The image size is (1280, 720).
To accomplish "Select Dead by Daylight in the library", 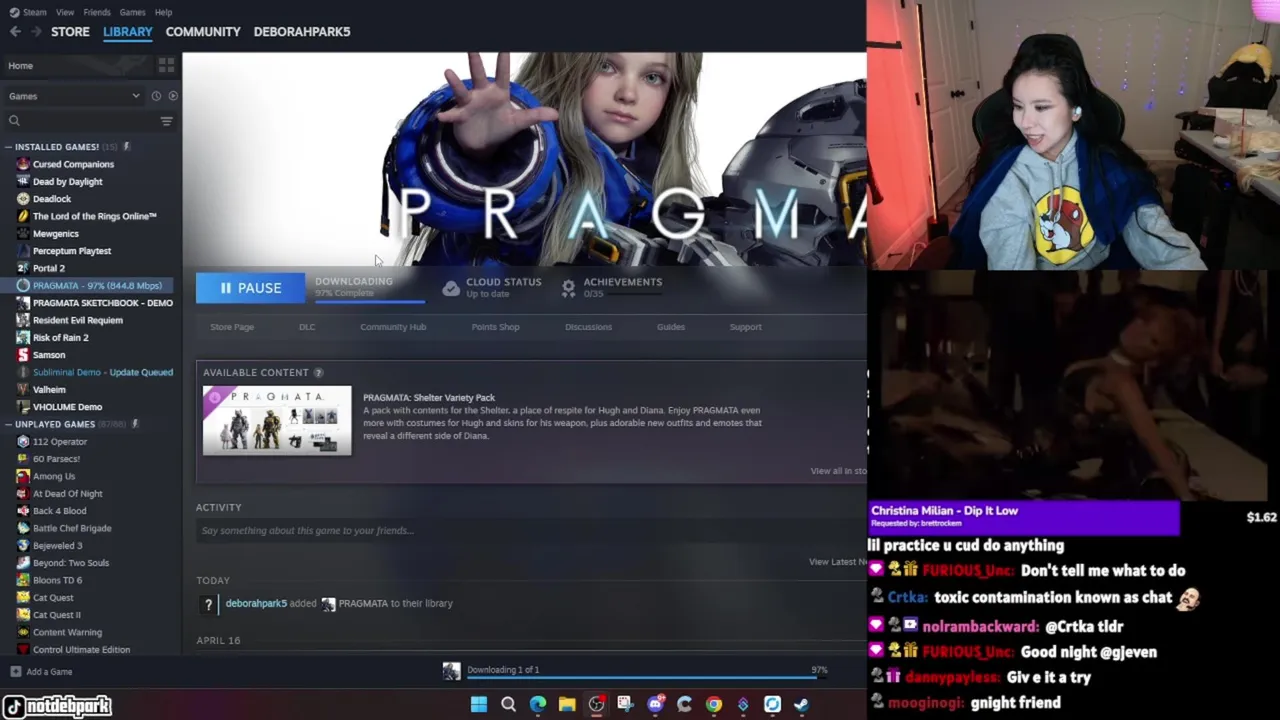I will 67,182.
